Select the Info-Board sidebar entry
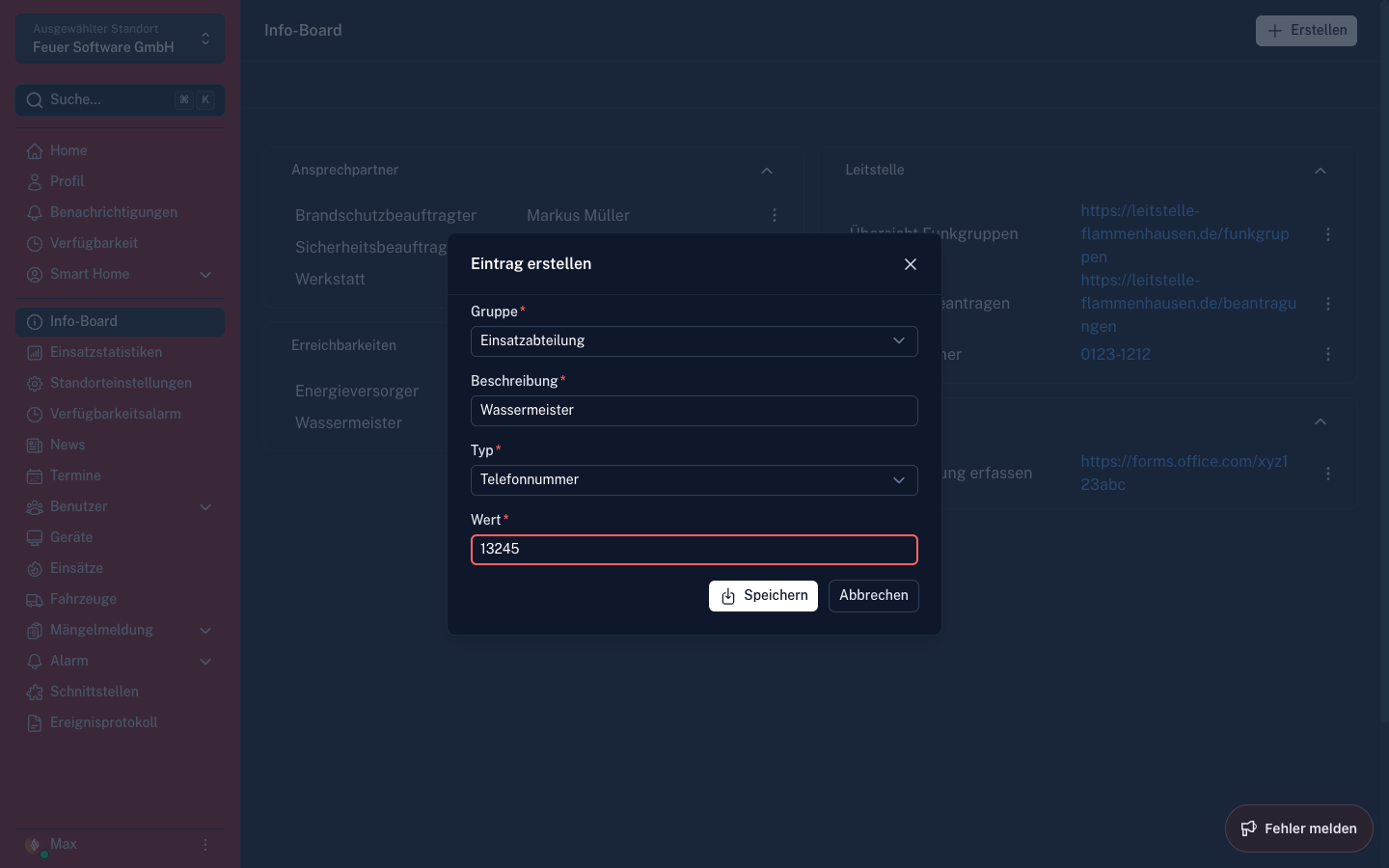Viewport: 1389px width, 868px height. 120,321
